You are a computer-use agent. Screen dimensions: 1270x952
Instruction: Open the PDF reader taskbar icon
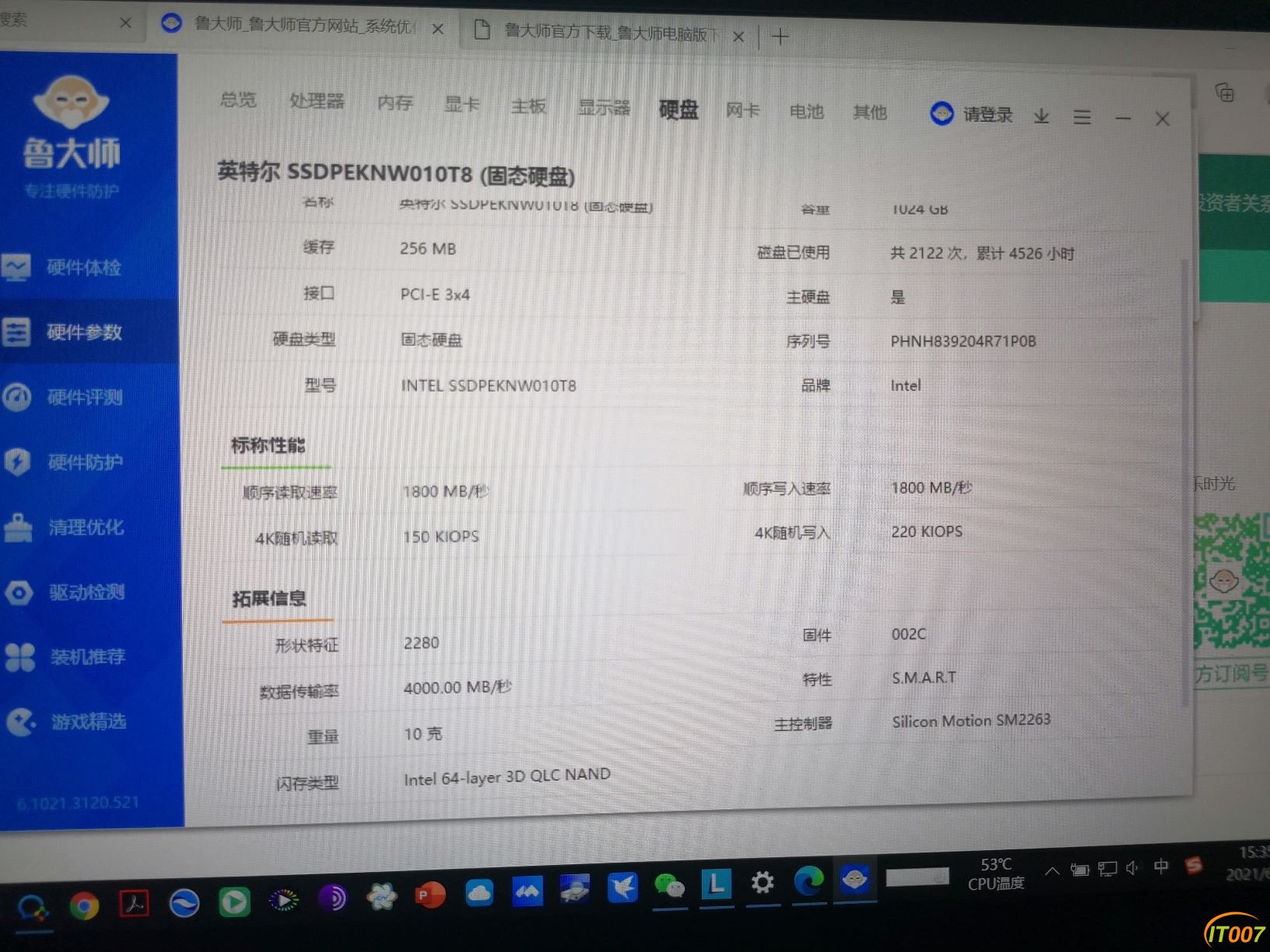coord(134,904)
